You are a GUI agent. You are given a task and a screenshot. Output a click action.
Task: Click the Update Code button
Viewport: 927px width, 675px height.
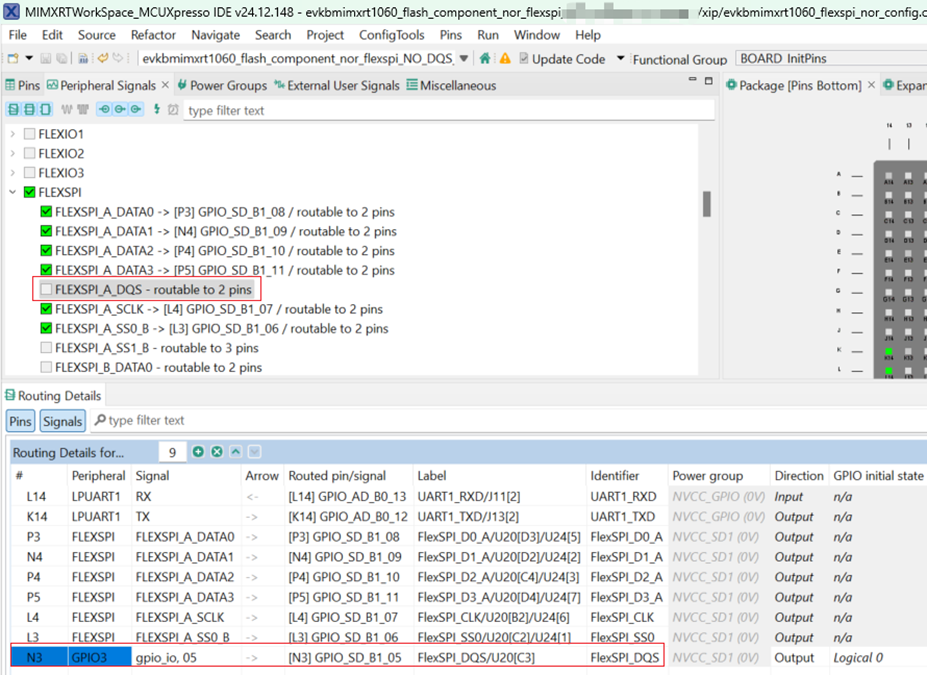(562, 59)
